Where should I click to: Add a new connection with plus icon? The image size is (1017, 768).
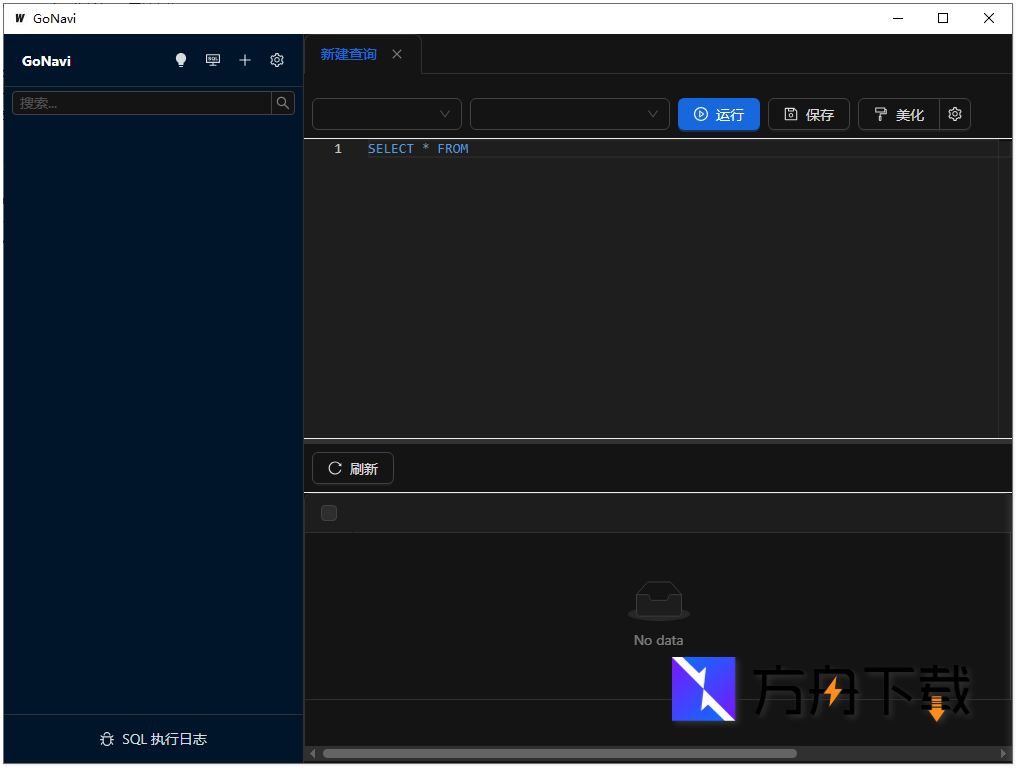pyautogui.click(x=245, y=60)
